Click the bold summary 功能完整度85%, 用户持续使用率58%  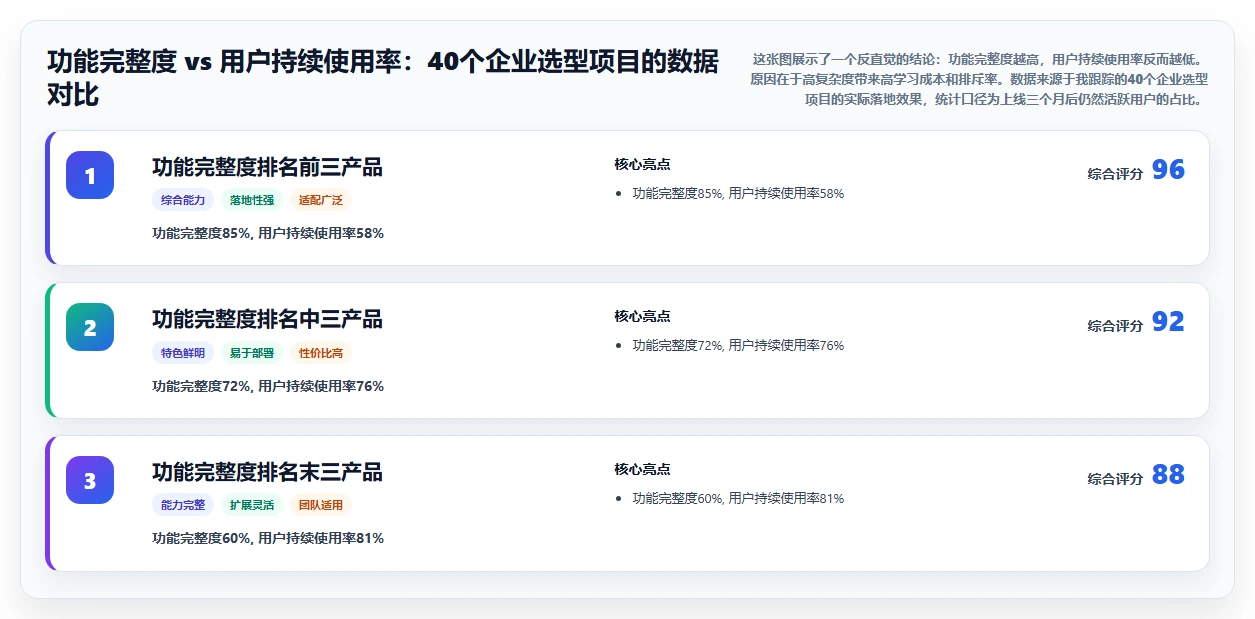(x=268, y=233)
